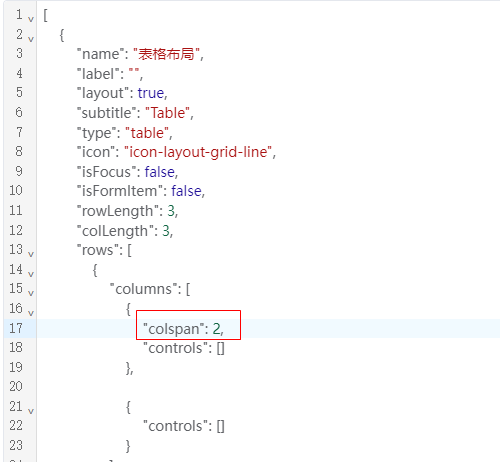This screenshot has width=500, height=462.
Task: Click the "colspan" key on line 17
Action: click(x=173, y=329)
